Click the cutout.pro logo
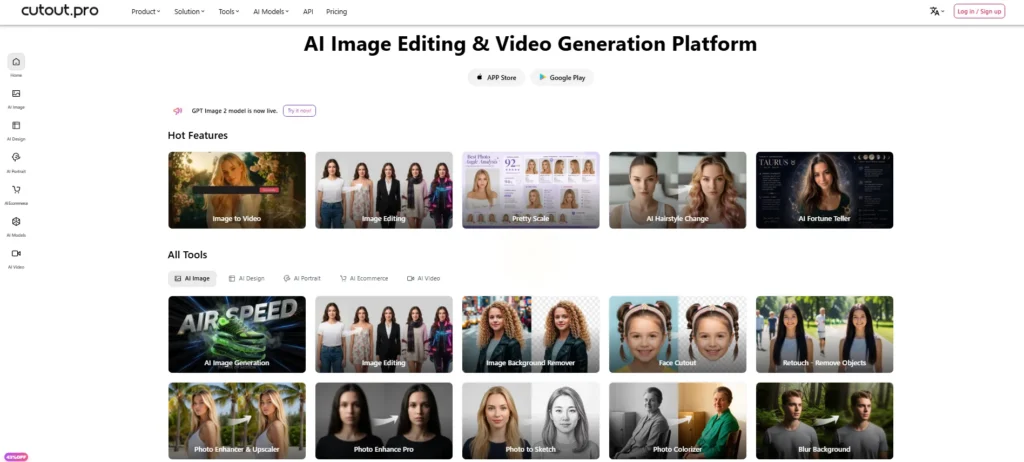This screenshot has height=462, width=1024. 59,11
